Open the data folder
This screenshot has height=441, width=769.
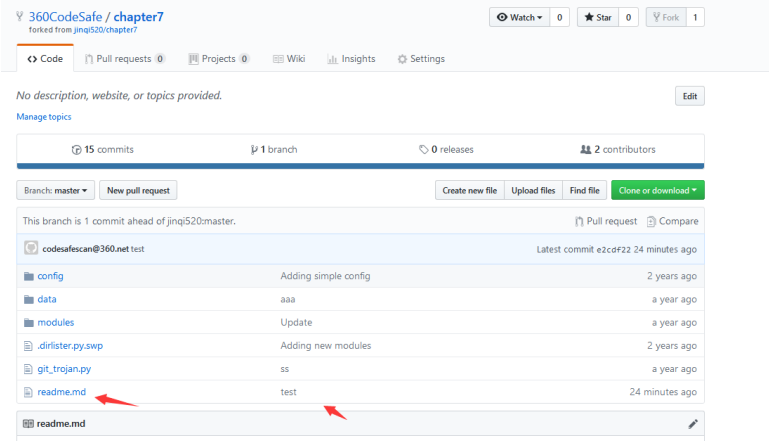47,299
